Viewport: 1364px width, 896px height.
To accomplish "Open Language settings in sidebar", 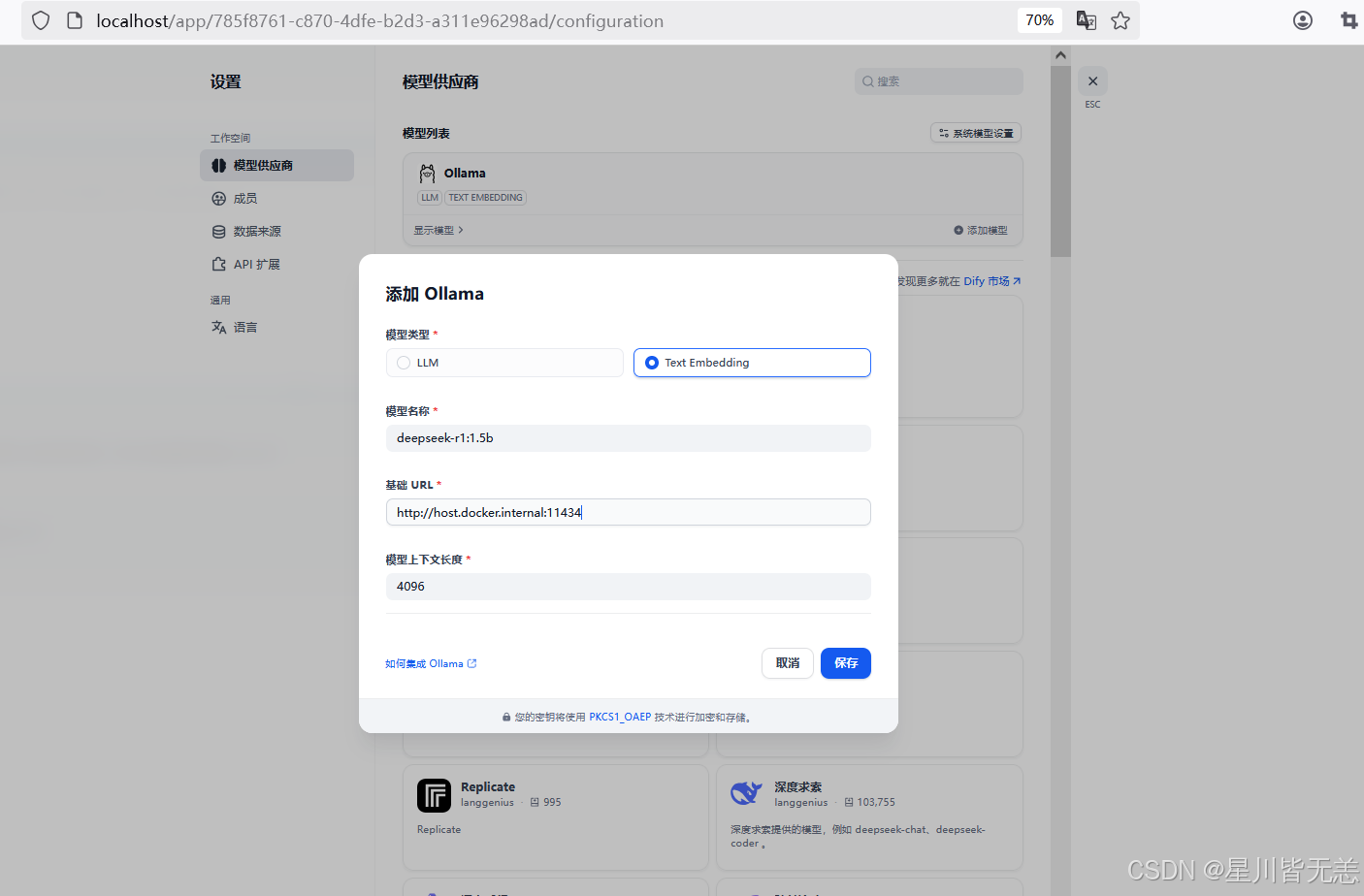I will click(x=276, y=328).
